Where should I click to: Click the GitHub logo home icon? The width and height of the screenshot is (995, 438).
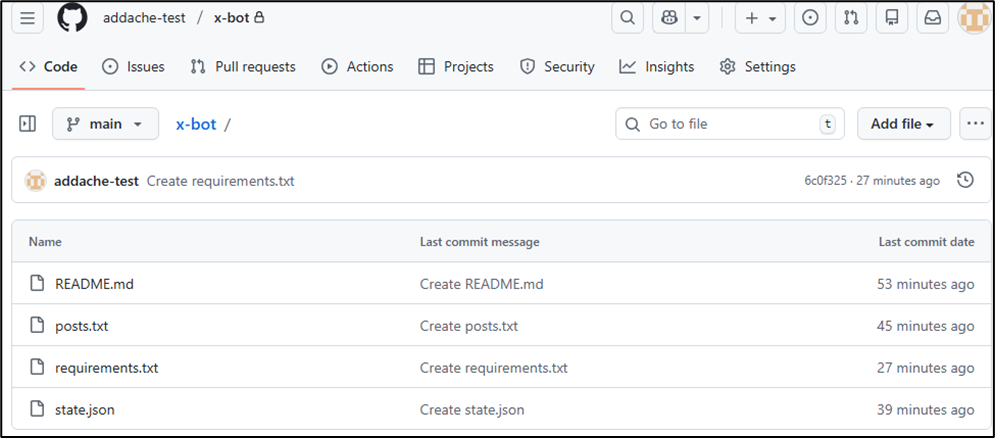(72, 18)
